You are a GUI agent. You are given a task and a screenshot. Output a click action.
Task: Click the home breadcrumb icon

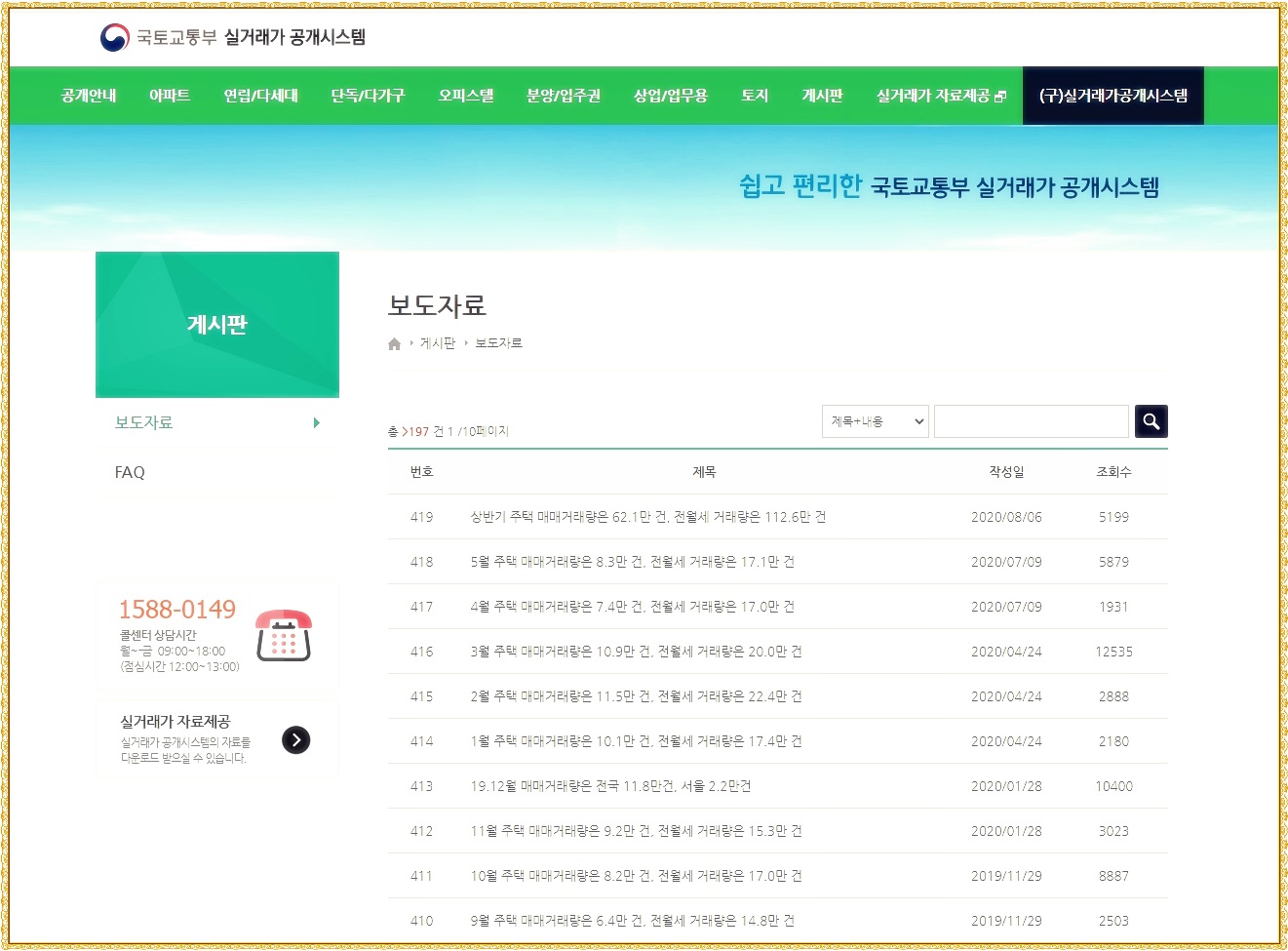pos(394,343)
